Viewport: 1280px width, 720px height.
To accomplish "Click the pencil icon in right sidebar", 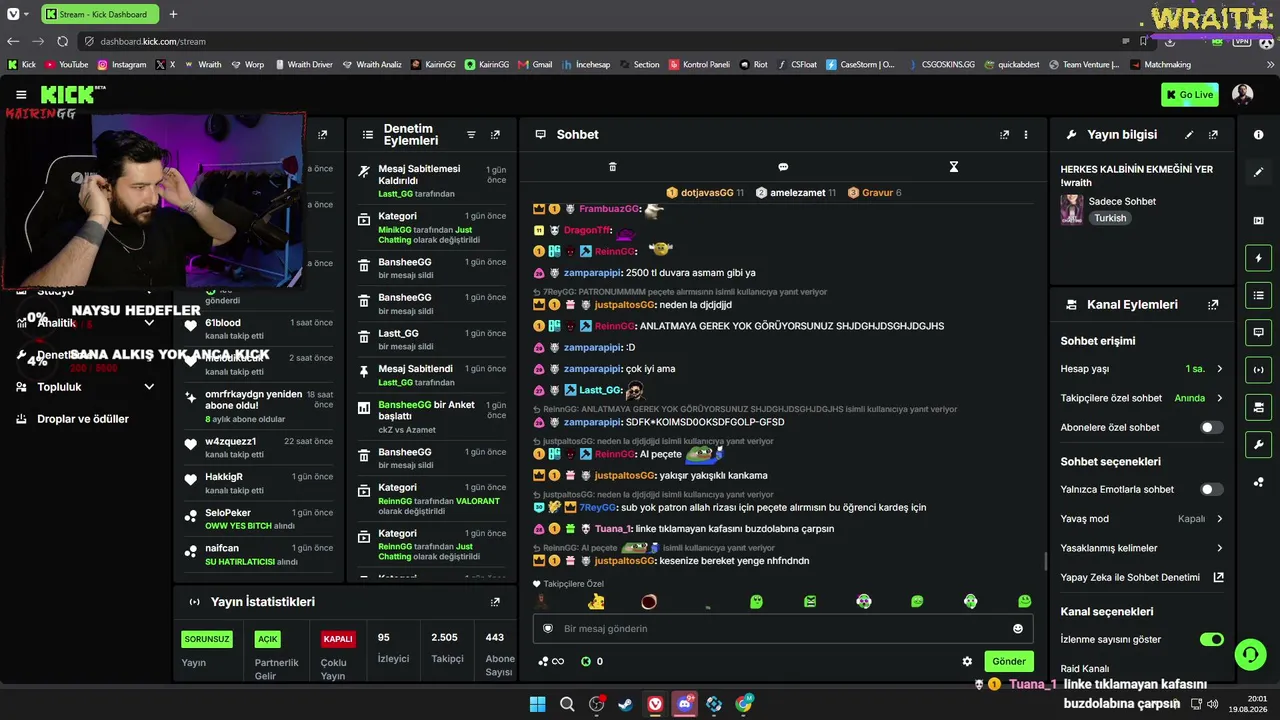I will (x=1258, y=172).
